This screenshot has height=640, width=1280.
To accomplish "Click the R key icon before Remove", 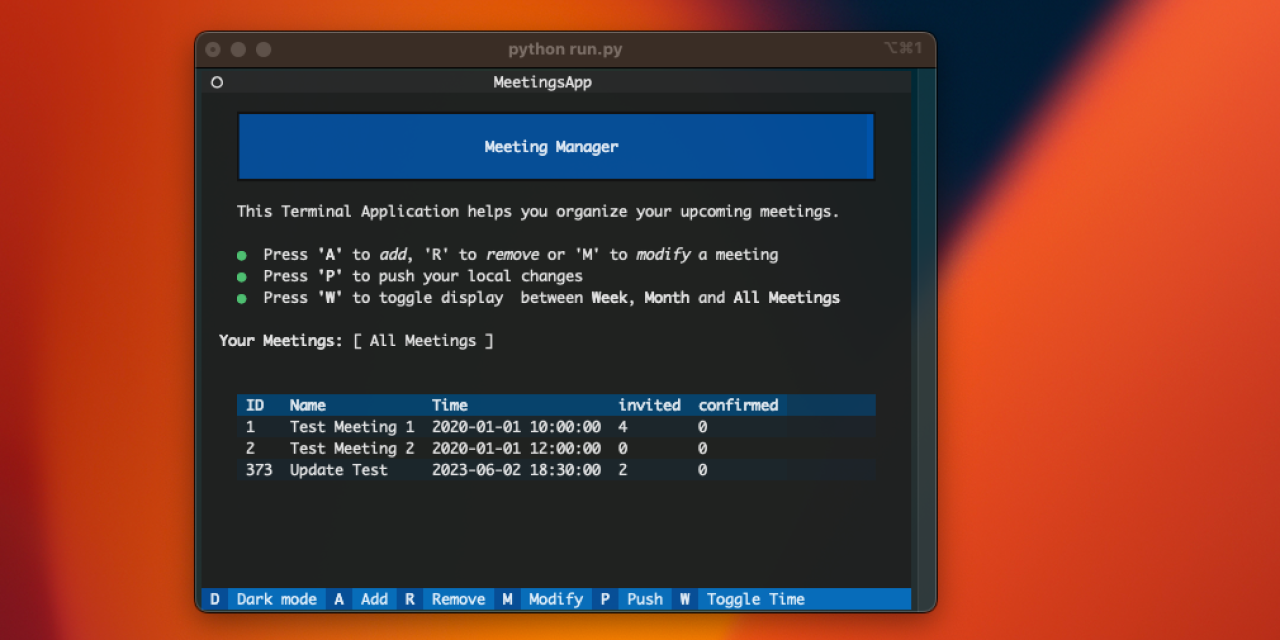I will tap(409, 599).
